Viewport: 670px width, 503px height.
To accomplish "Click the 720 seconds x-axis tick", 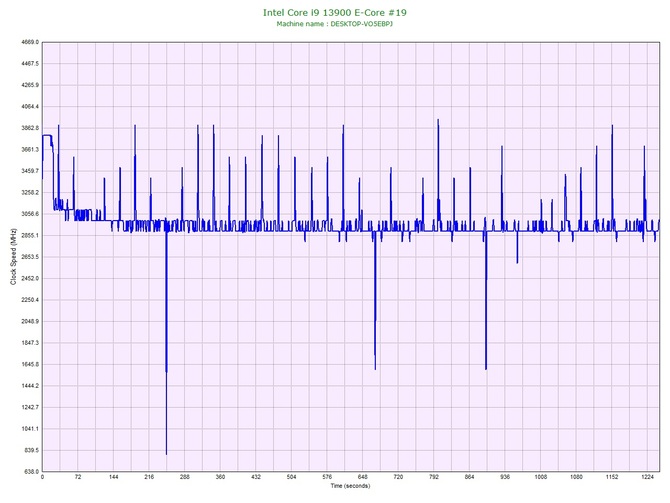I will pyautogui.click(x=398, y=477).
